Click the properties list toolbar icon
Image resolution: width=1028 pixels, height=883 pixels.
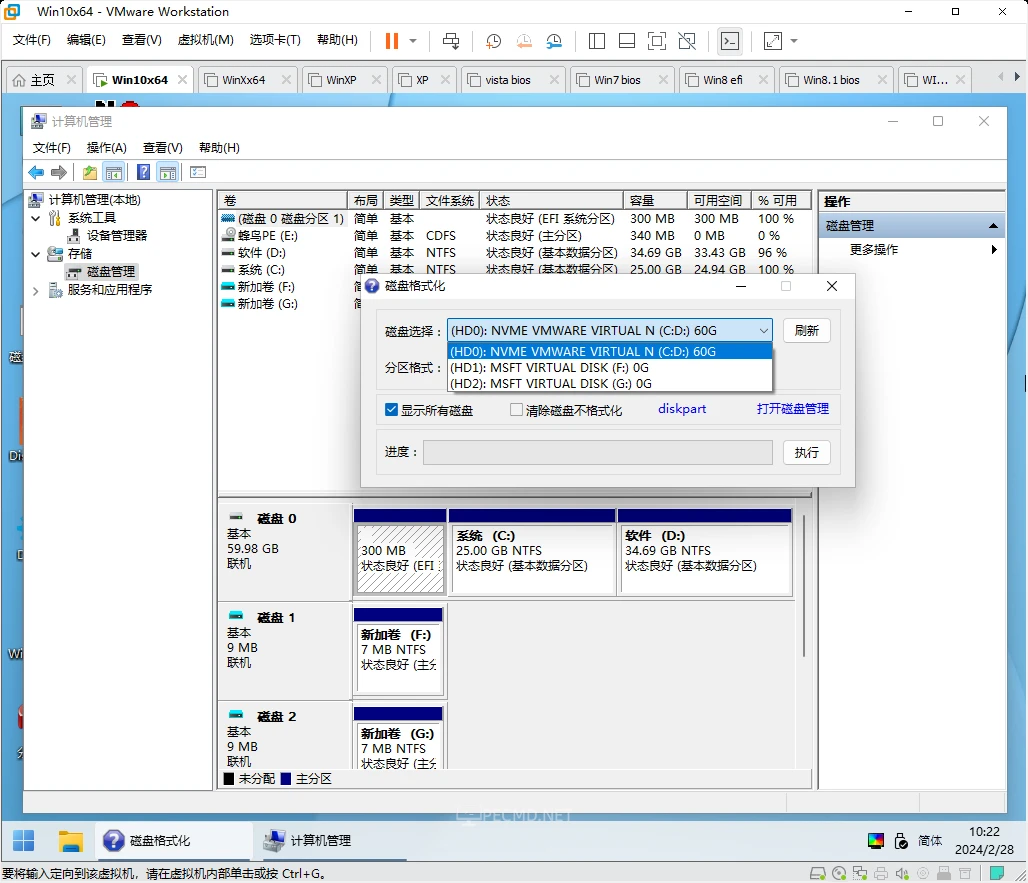(x=198, y=172)
